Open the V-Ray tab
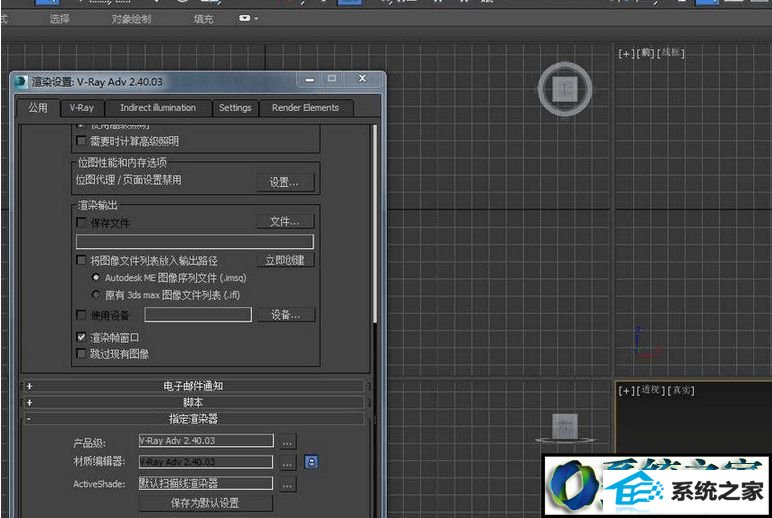 pyautogui.click(x=82, y=108)
